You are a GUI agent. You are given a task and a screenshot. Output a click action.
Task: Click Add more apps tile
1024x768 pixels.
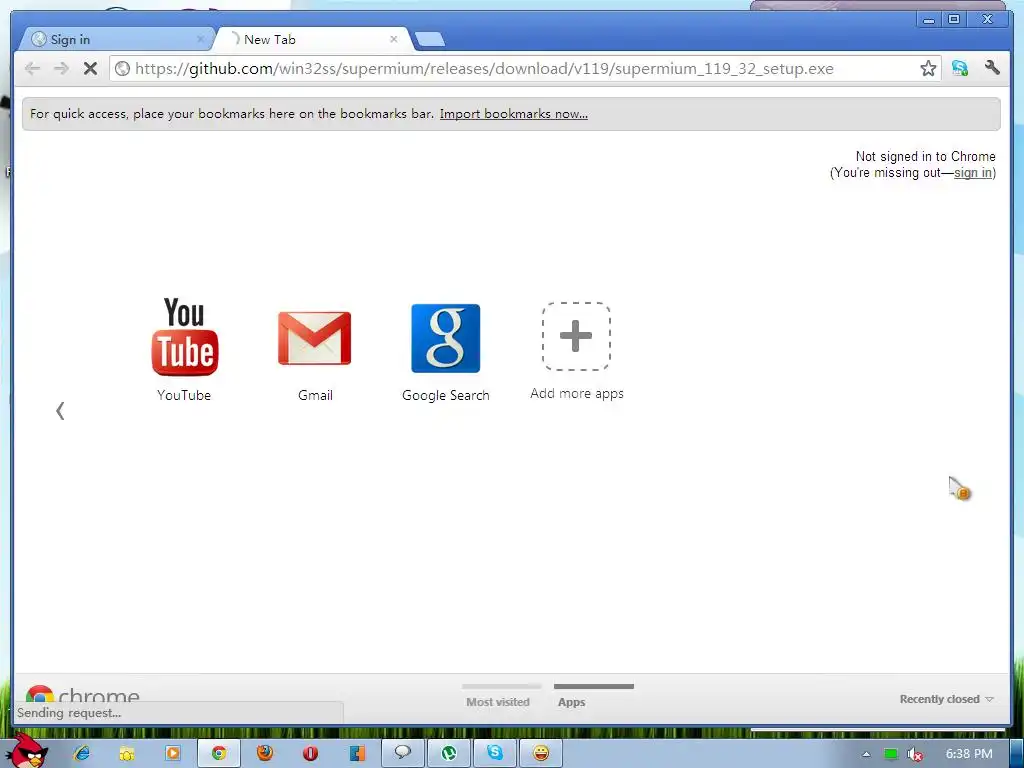[577, 351]
